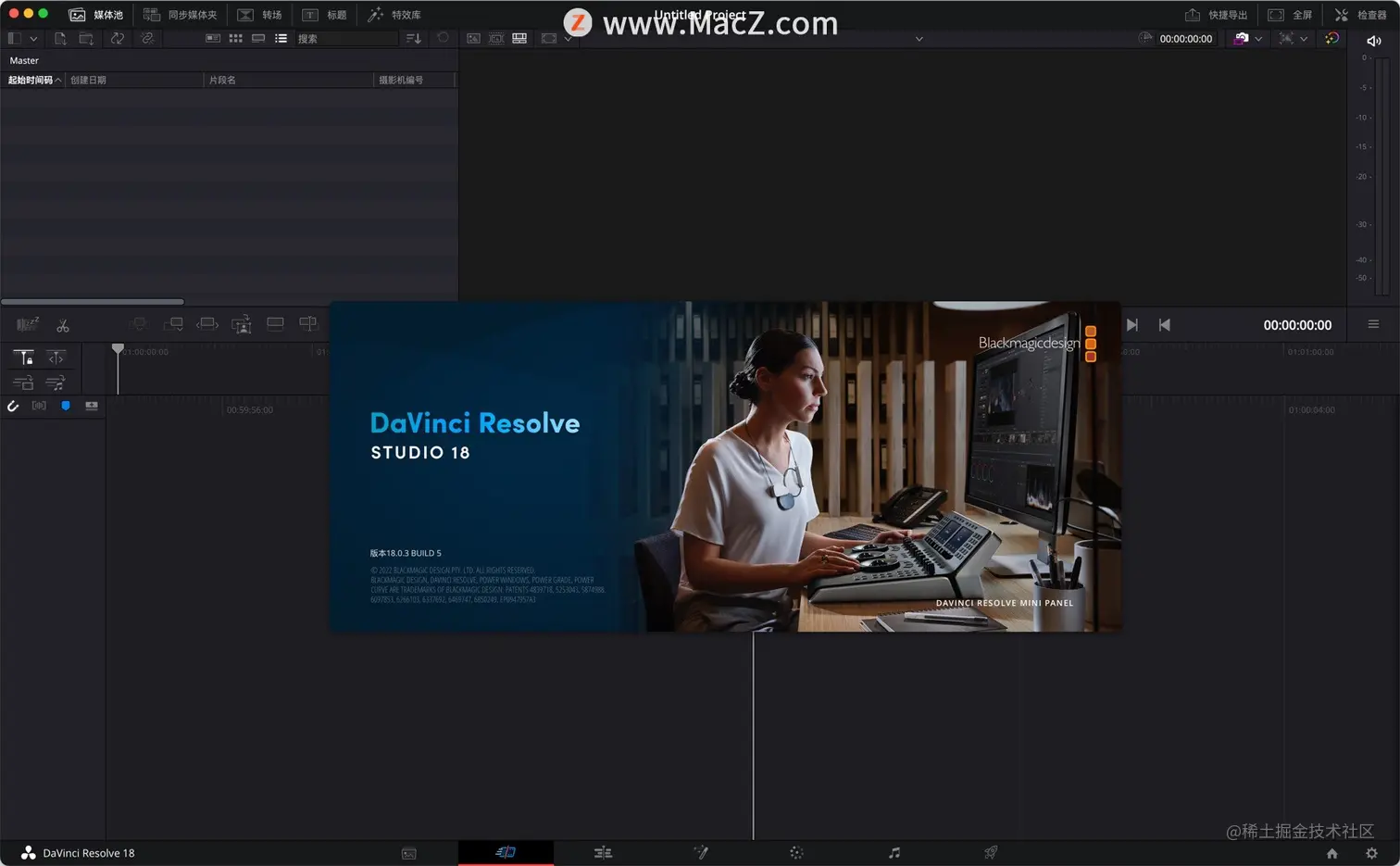Viewport: 1400px width, 866px height.
Task: Click viewer header timecode 00:00:00:00 field
Action: [x=1185, y=39]
